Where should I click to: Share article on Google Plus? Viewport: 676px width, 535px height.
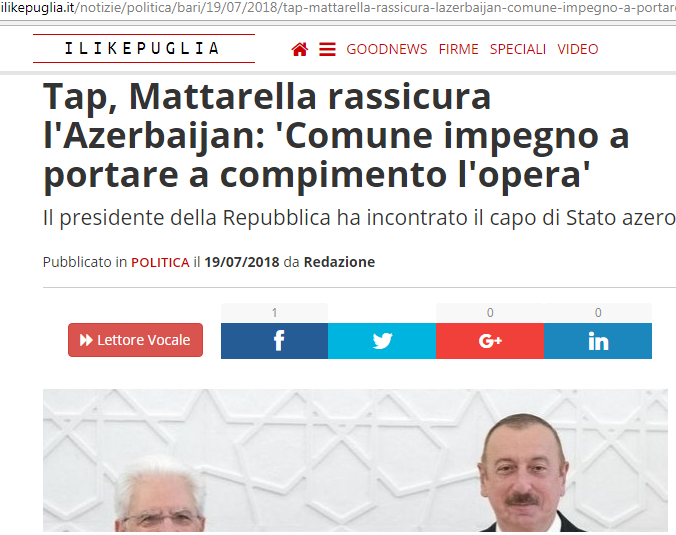490,341
